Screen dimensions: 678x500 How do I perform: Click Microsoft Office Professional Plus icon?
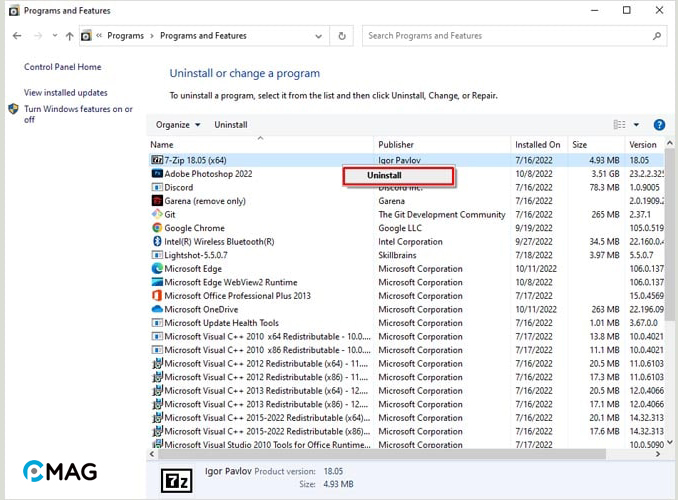pos(157,295)
